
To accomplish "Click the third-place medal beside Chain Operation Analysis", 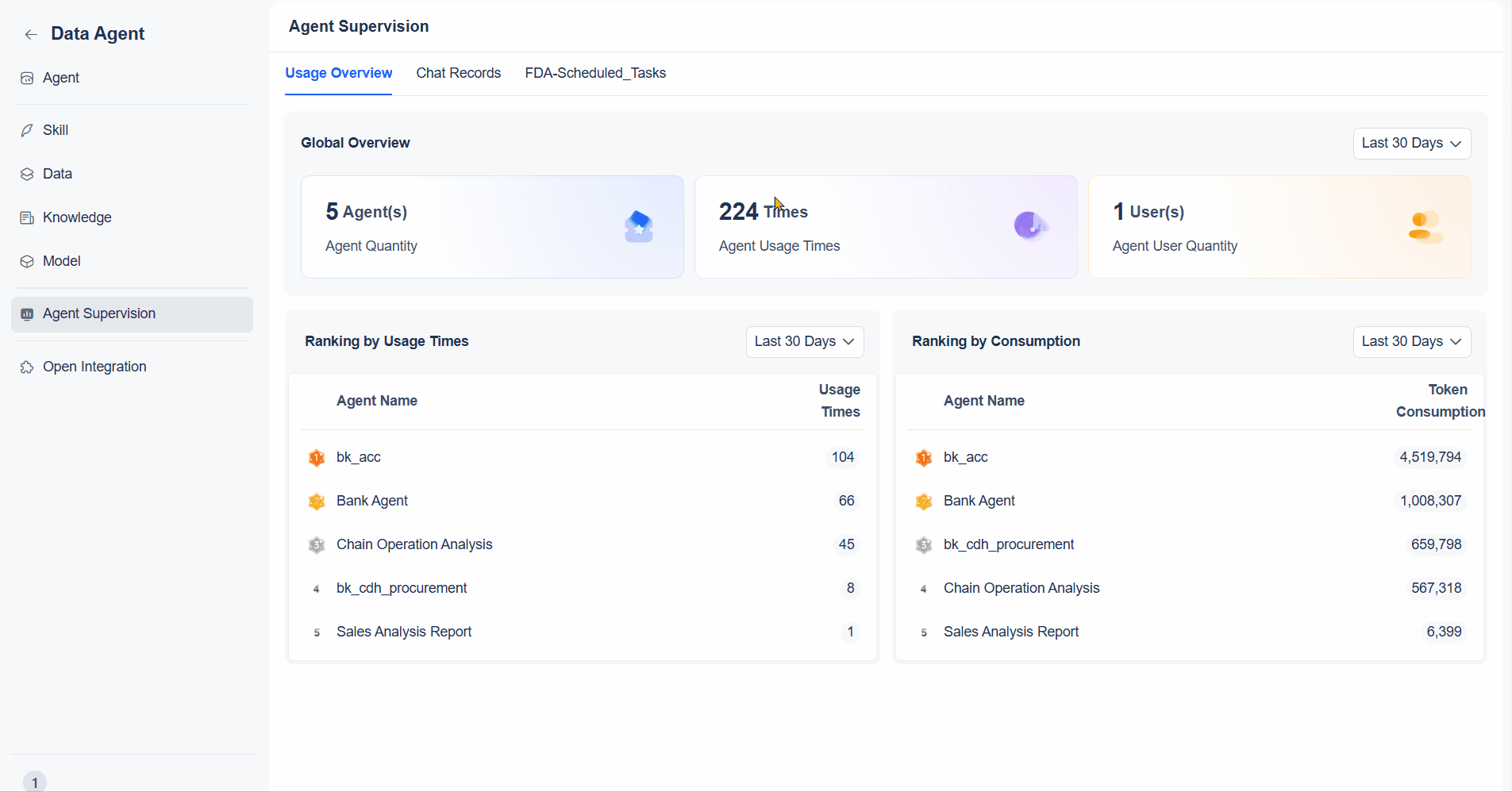I will (x=317, y=545).
